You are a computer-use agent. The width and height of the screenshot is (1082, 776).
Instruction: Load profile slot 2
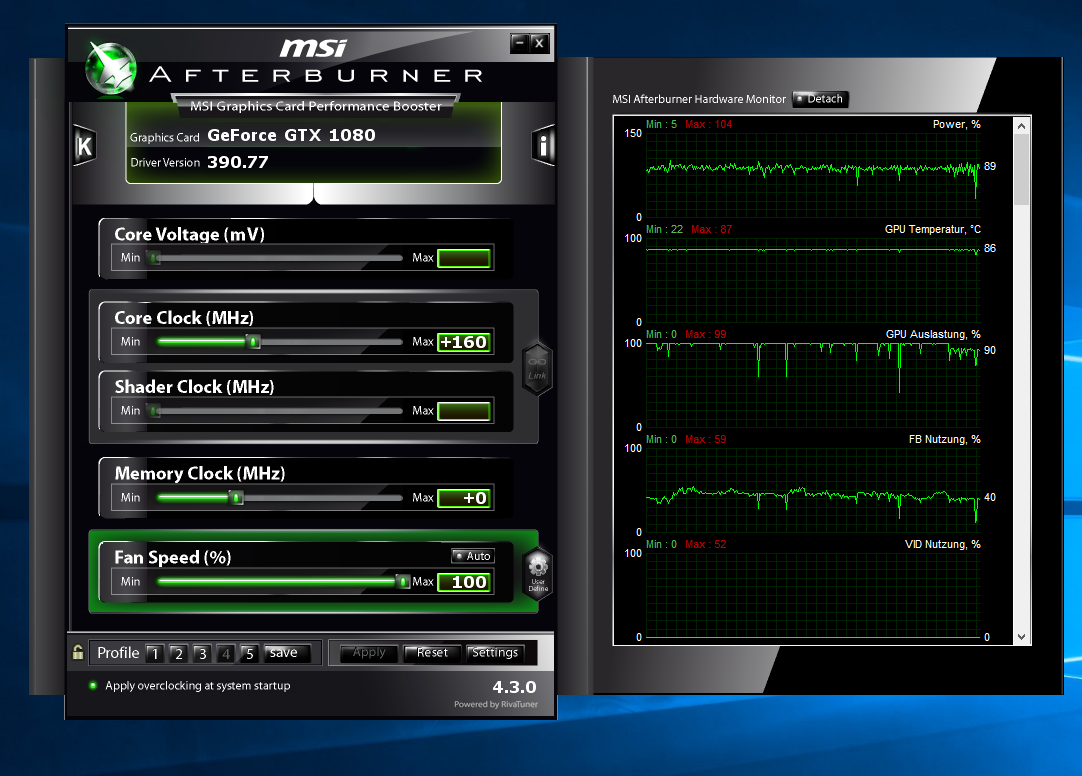(179, 653)
